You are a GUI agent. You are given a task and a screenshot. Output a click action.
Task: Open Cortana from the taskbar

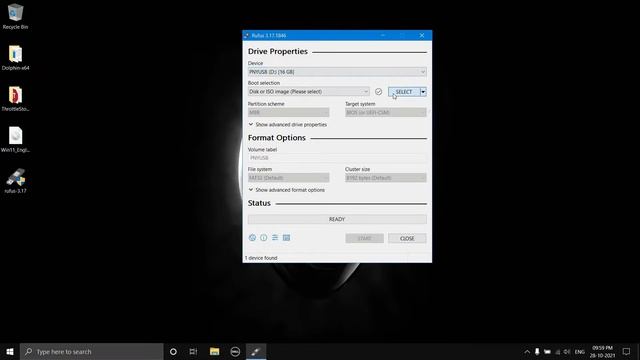coord(173,351)
